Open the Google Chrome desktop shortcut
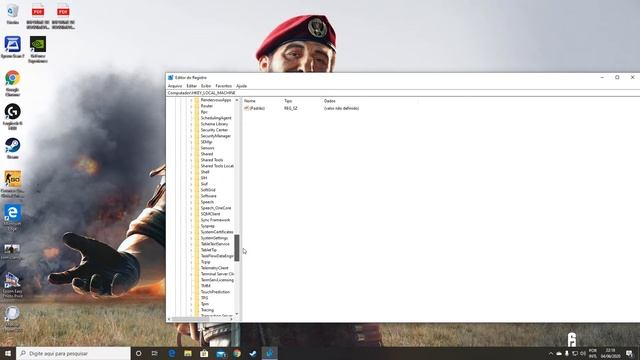The height and width of the screenshot is (360, 640). pyautogui.click(x=13, y=83)
